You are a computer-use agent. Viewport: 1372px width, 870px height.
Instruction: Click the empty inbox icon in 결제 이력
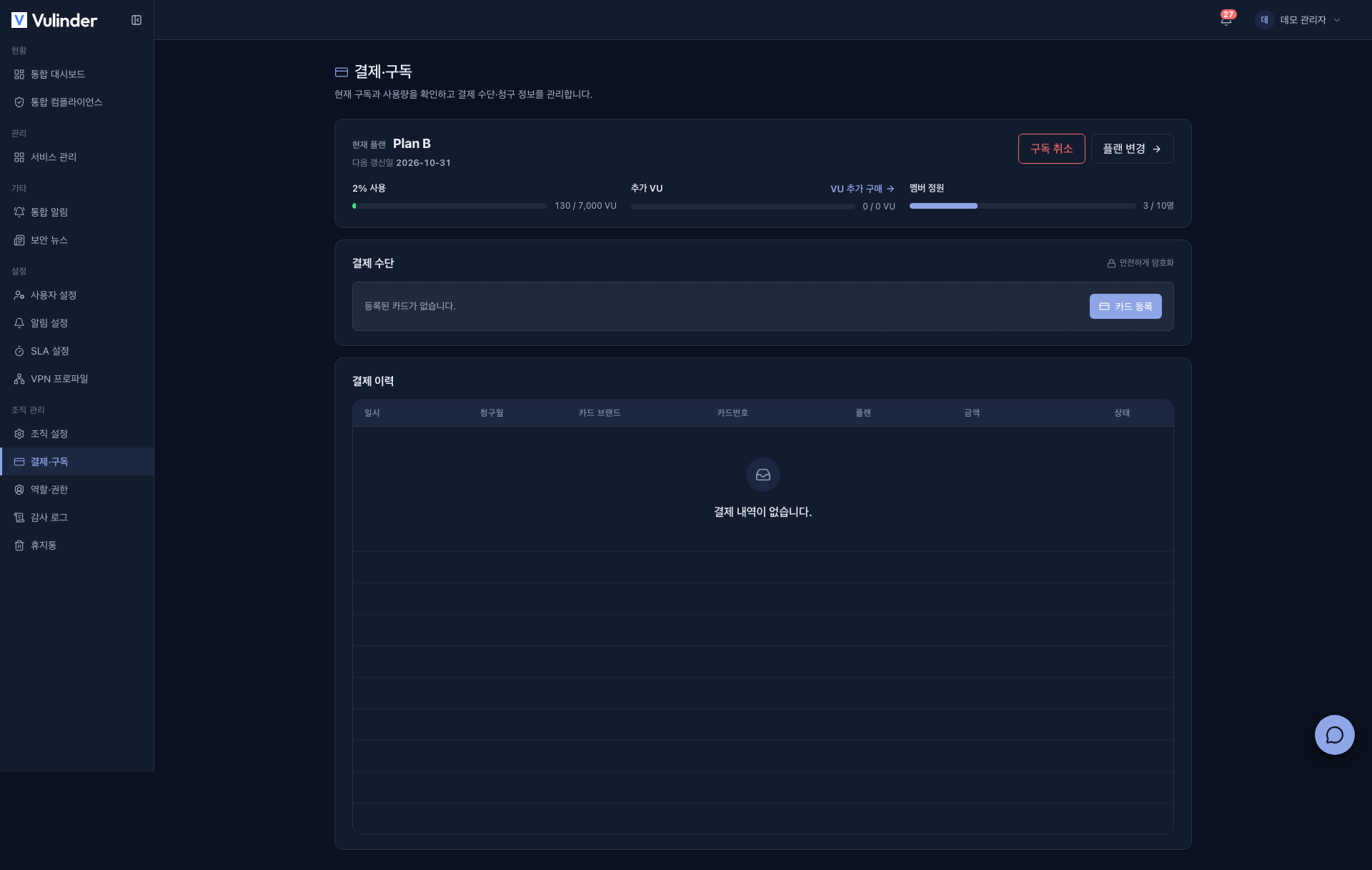pyautogui.click(x=763, y=475)
